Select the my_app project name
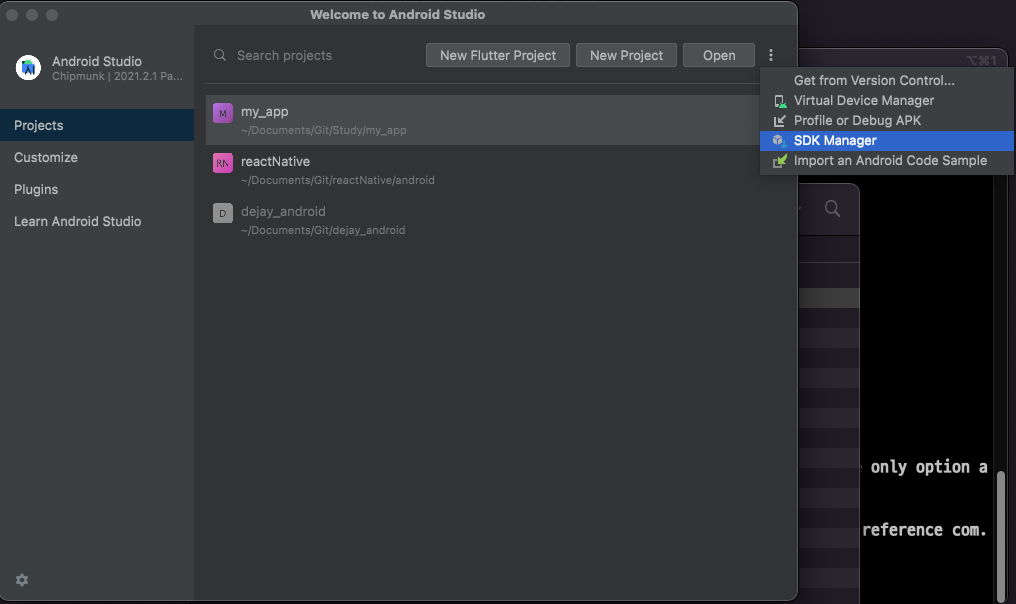 coord(264,111)
